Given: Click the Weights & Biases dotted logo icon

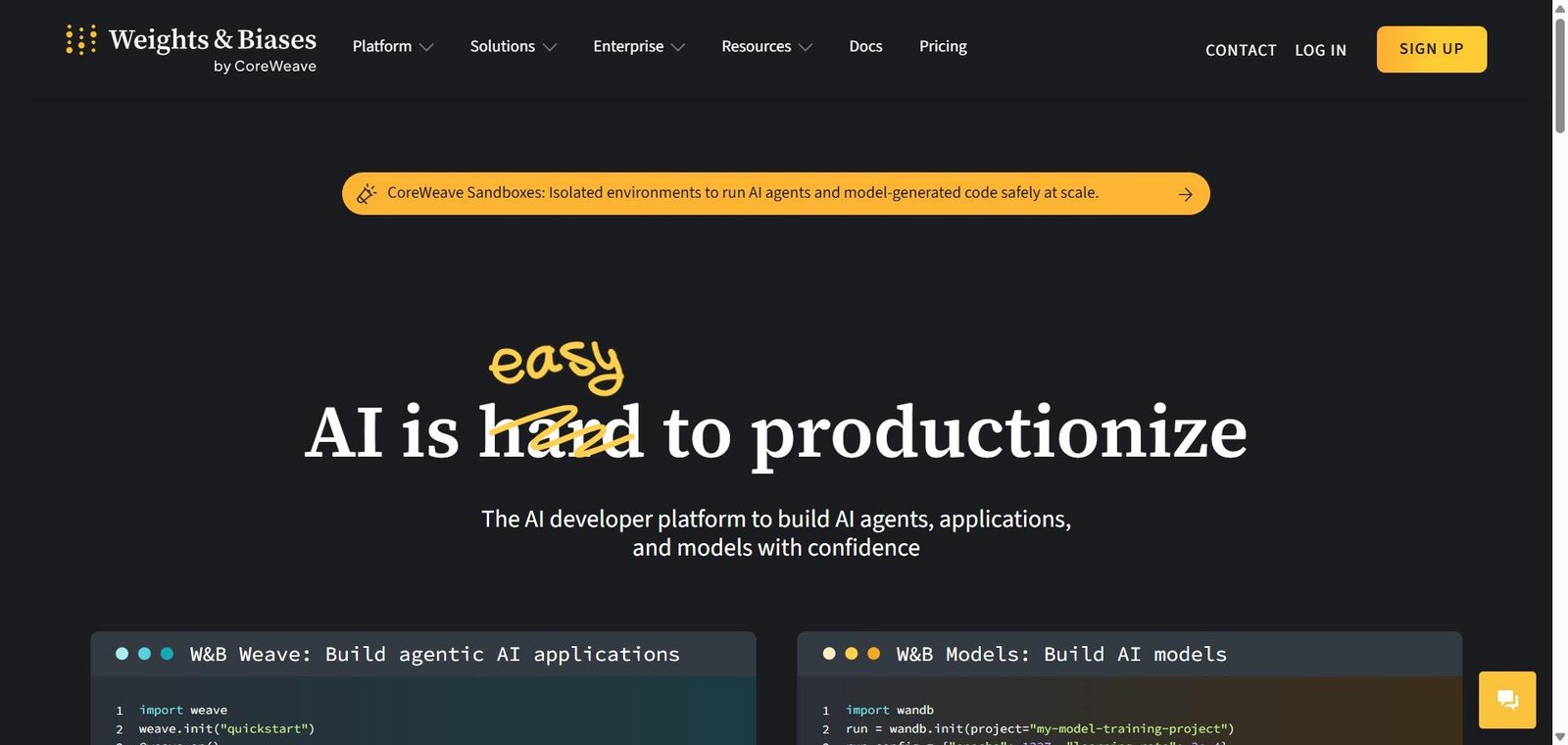Looking at the screenshot, I should coord(80,40).
